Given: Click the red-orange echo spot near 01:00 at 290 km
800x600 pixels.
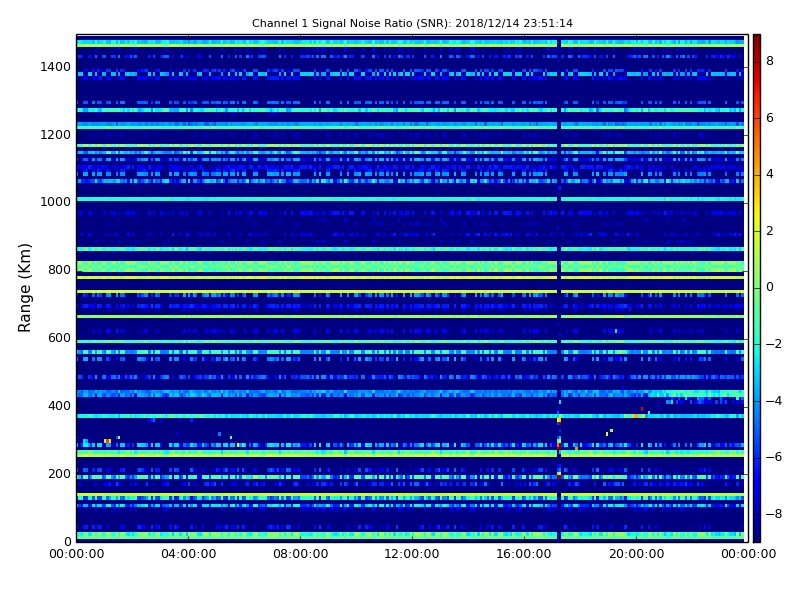Looking at the screenshot, I should (107, 441).
